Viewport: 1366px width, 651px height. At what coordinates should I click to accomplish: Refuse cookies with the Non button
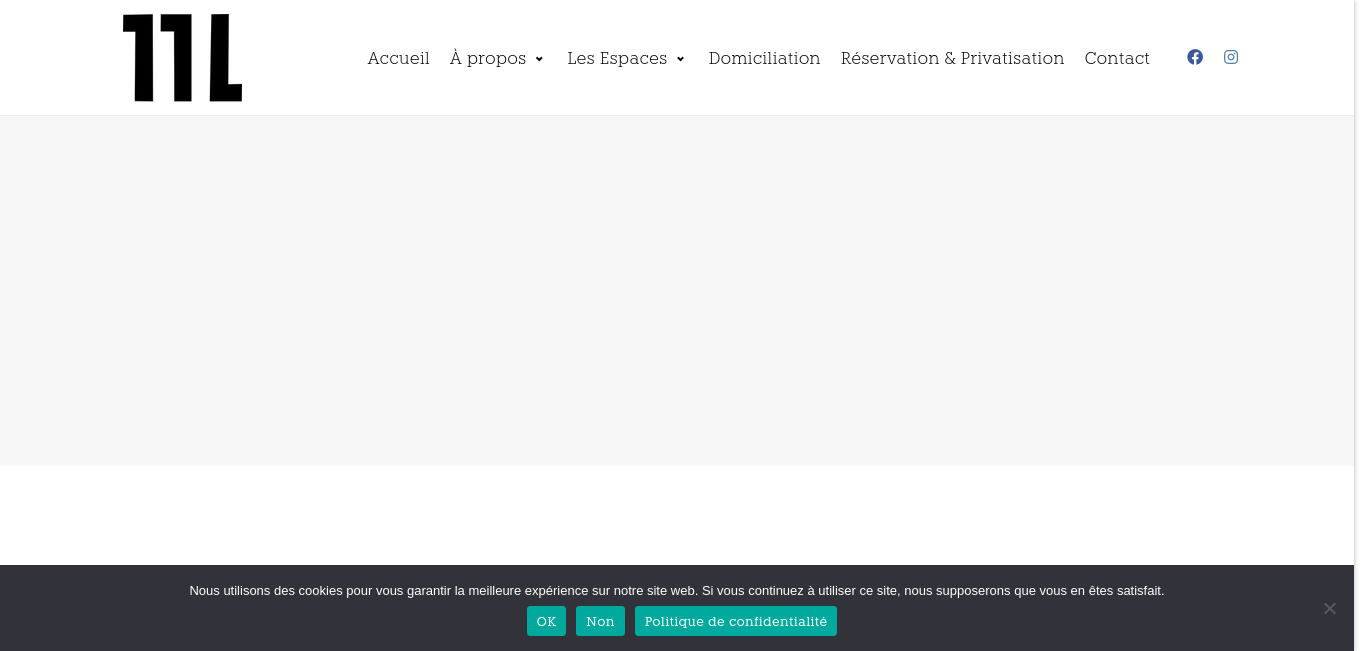point(600,621)
